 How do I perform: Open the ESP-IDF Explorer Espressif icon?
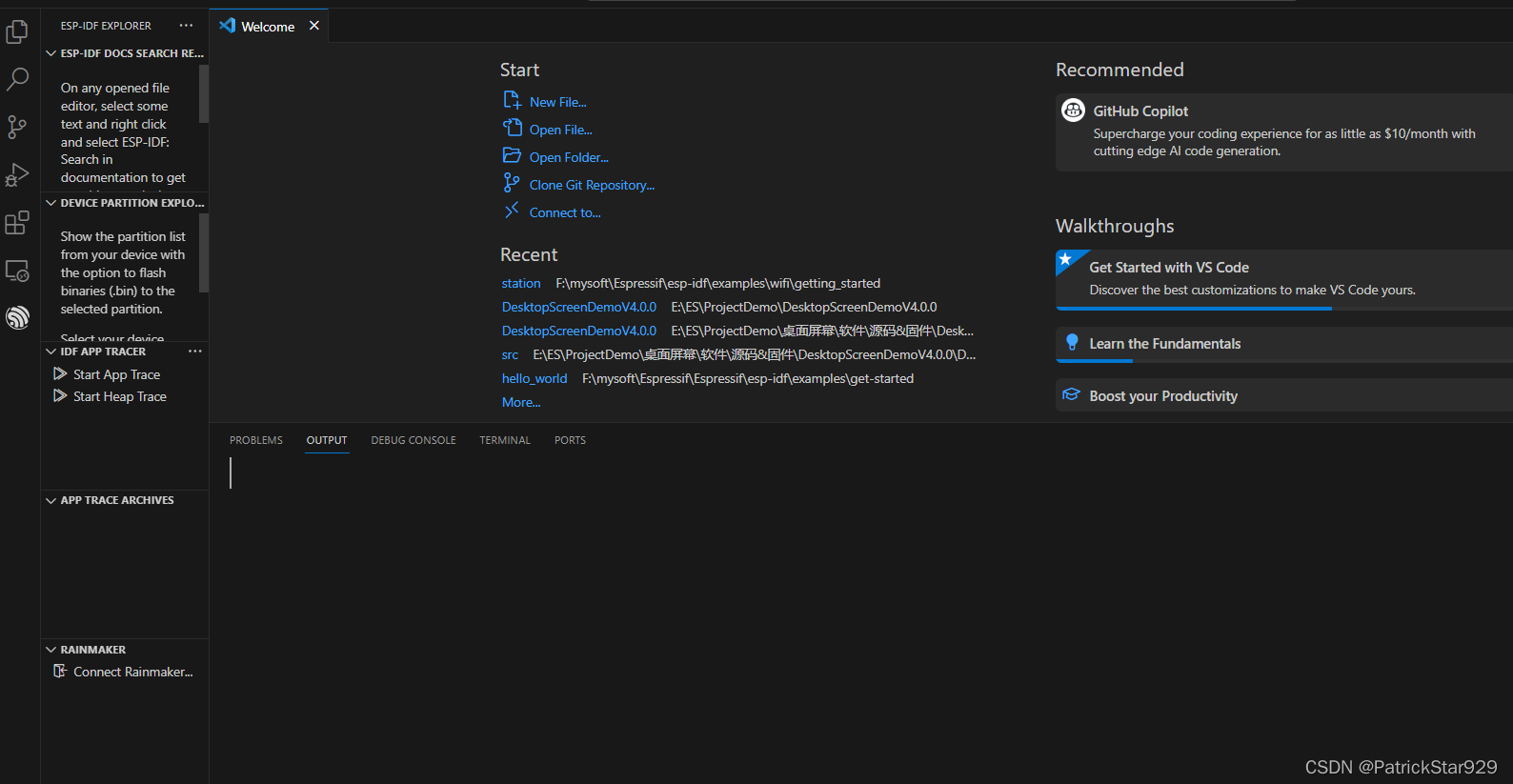[x=17, y=317]
